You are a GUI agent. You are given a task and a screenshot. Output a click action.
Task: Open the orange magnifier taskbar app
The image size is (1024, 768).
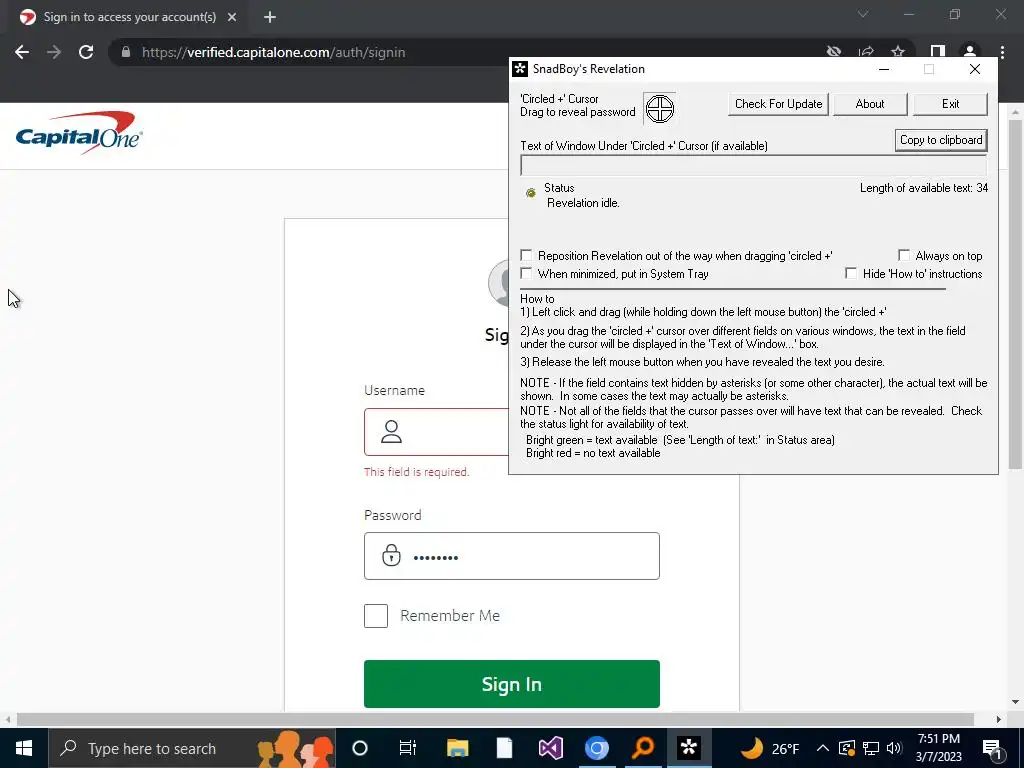pyautogui.click(x=643, y=748)
